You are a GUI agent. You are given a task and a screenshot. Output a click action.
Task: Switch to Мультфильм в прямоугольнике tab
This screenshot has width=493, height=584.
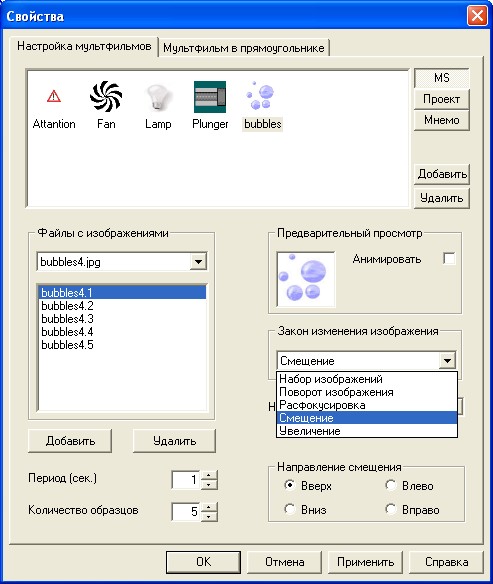point(244,48)
